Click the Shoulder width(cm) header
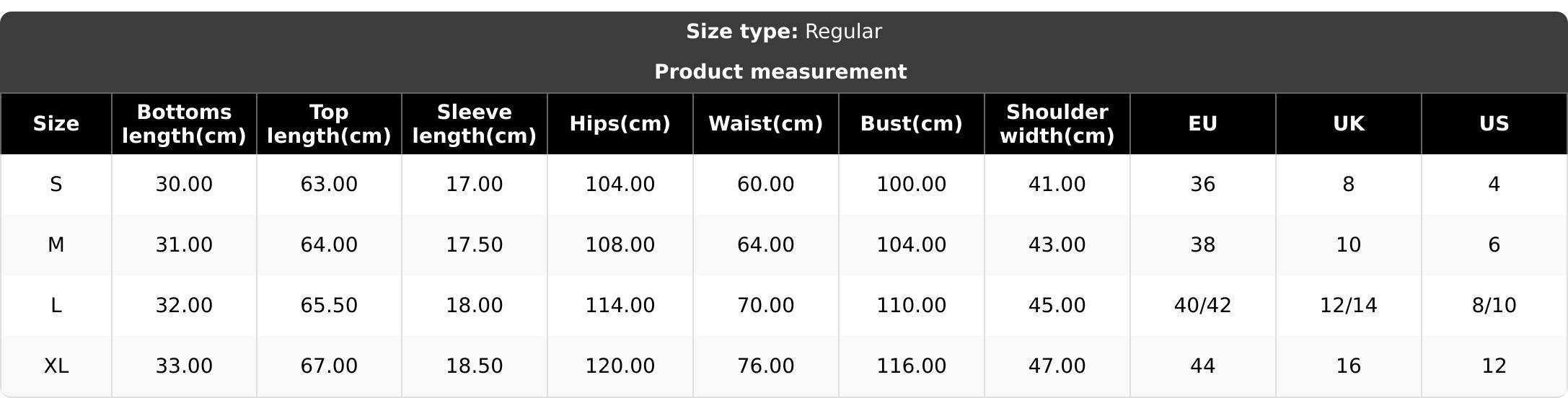This screenshot has width=1568, height=398. (x=1057, y=124)
